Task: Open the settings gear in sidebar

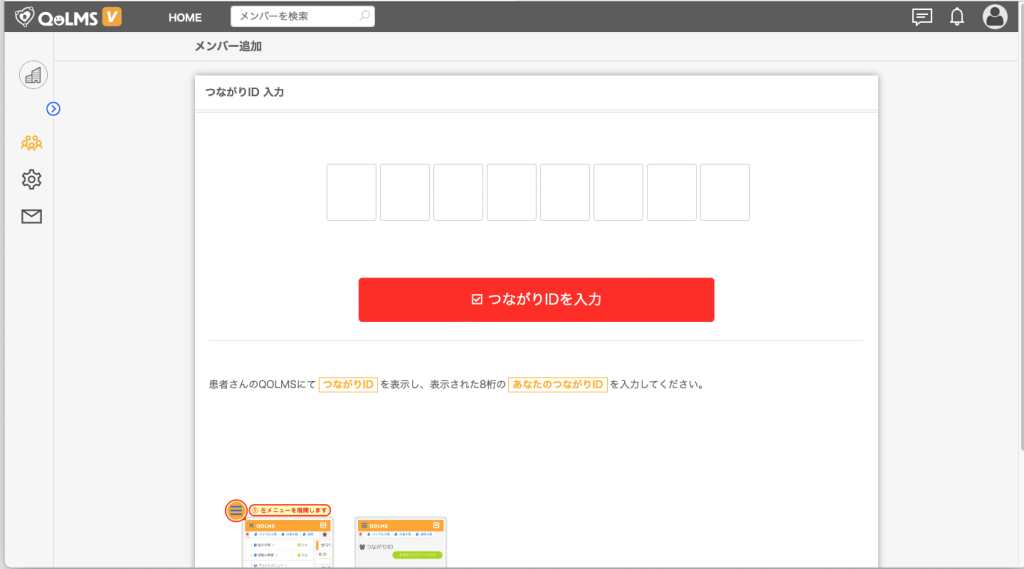Action: (32, 180)
